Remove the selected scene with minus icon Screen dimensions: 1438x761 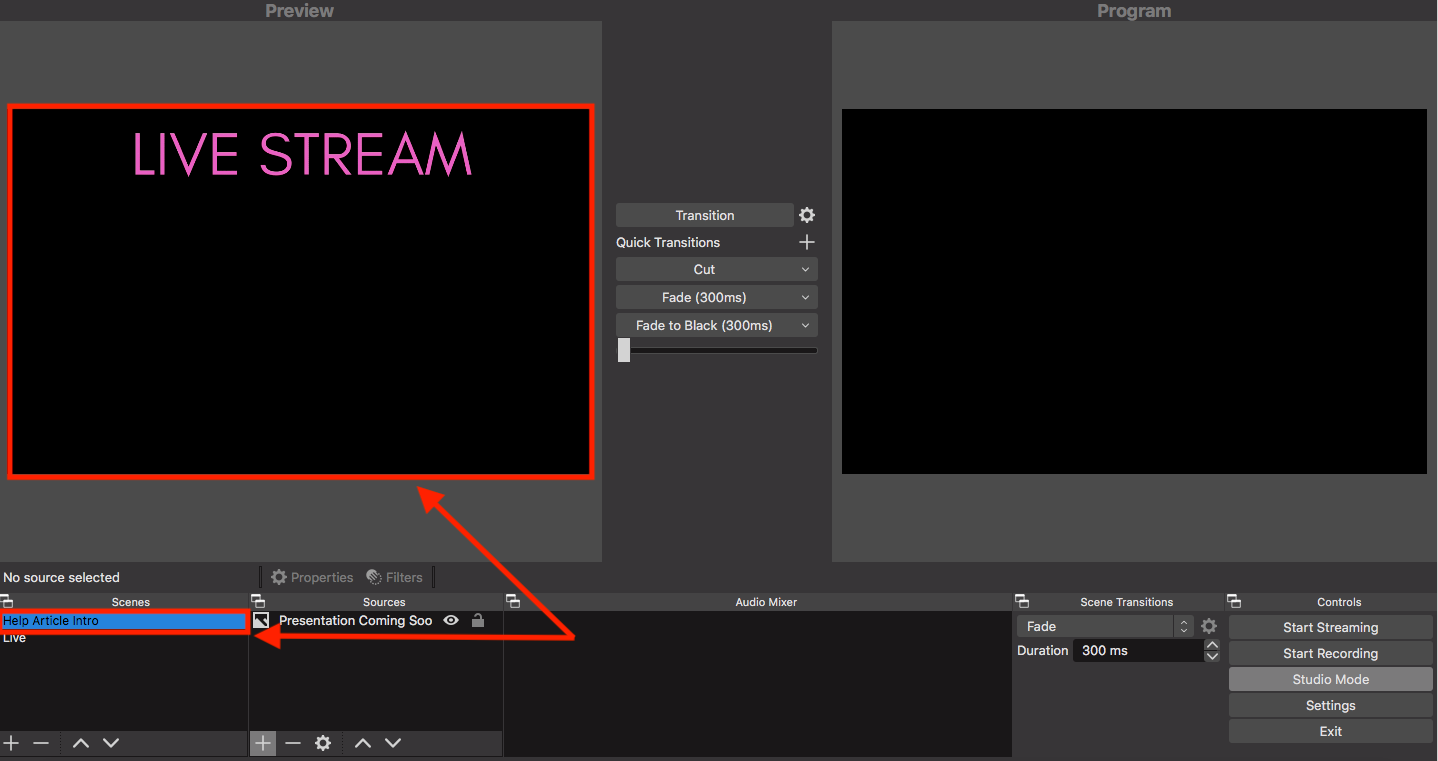point(41,743)
